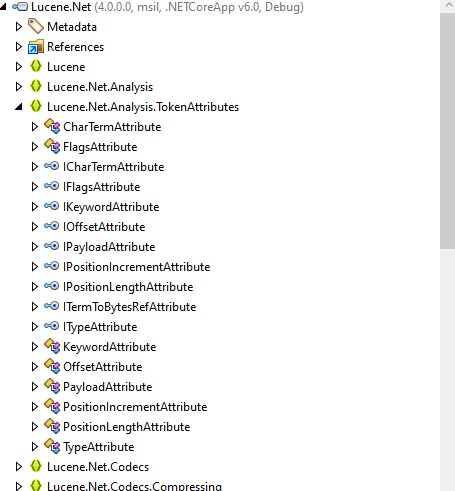Select the References node
Screen dimensions: 455x491
[x=76, y=47]
